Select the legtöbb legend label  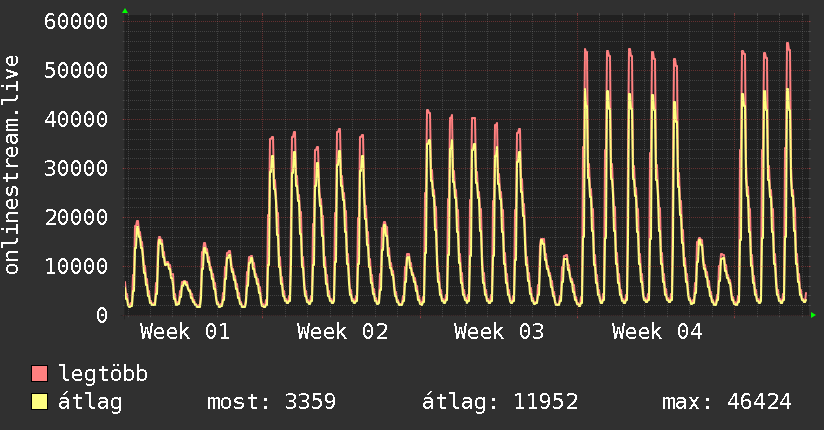[x=104, y=375]
